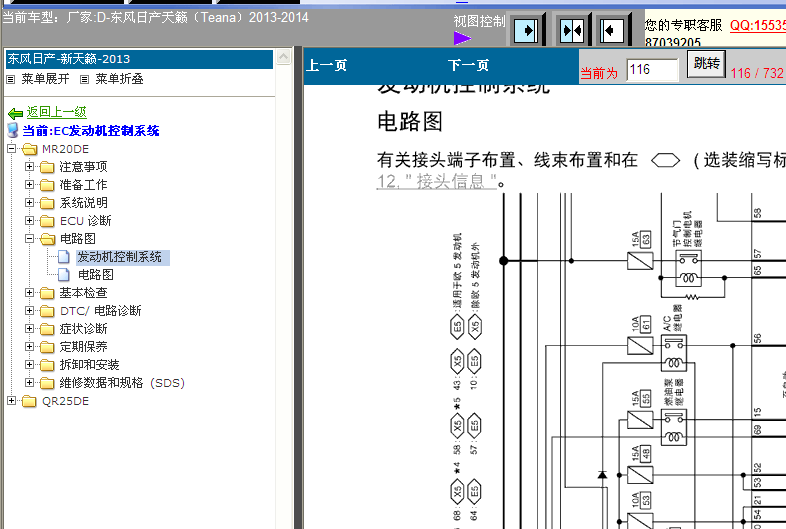Click the 准备工作 folder icon
The height and width of the screenshot is (529, 786).
[47, 185]
